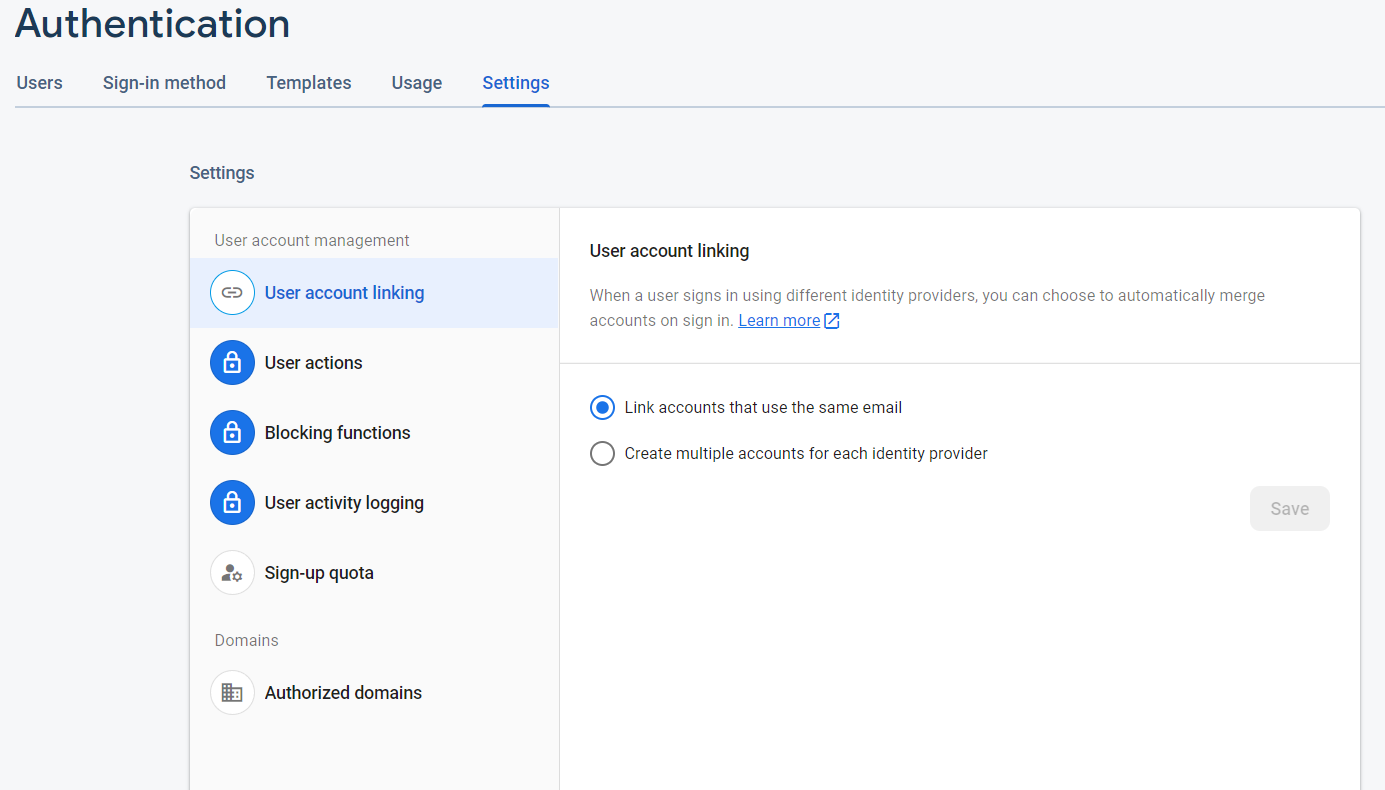Click the Sign-up quota person-gear icon
1385x790 pixels.
tap(232, 573)
